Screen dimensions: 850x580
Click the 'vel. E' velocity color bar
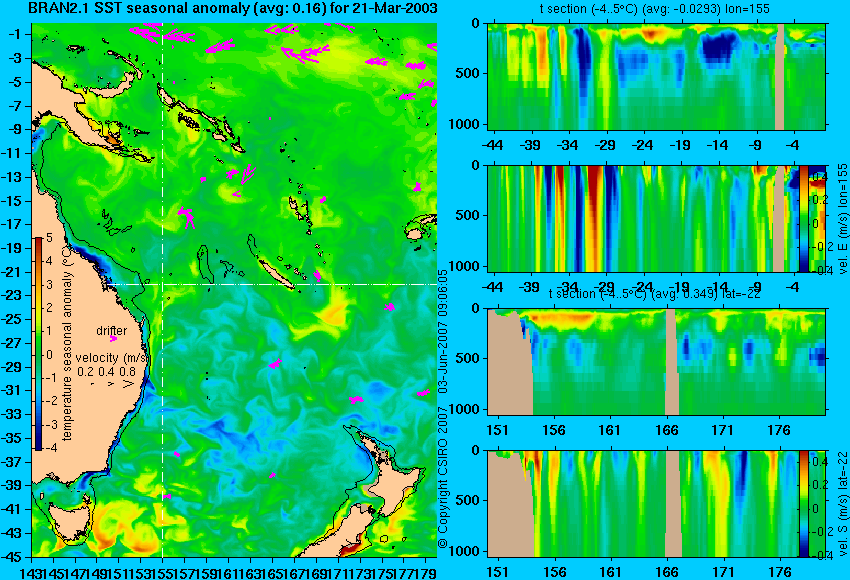tap(804, 218)
